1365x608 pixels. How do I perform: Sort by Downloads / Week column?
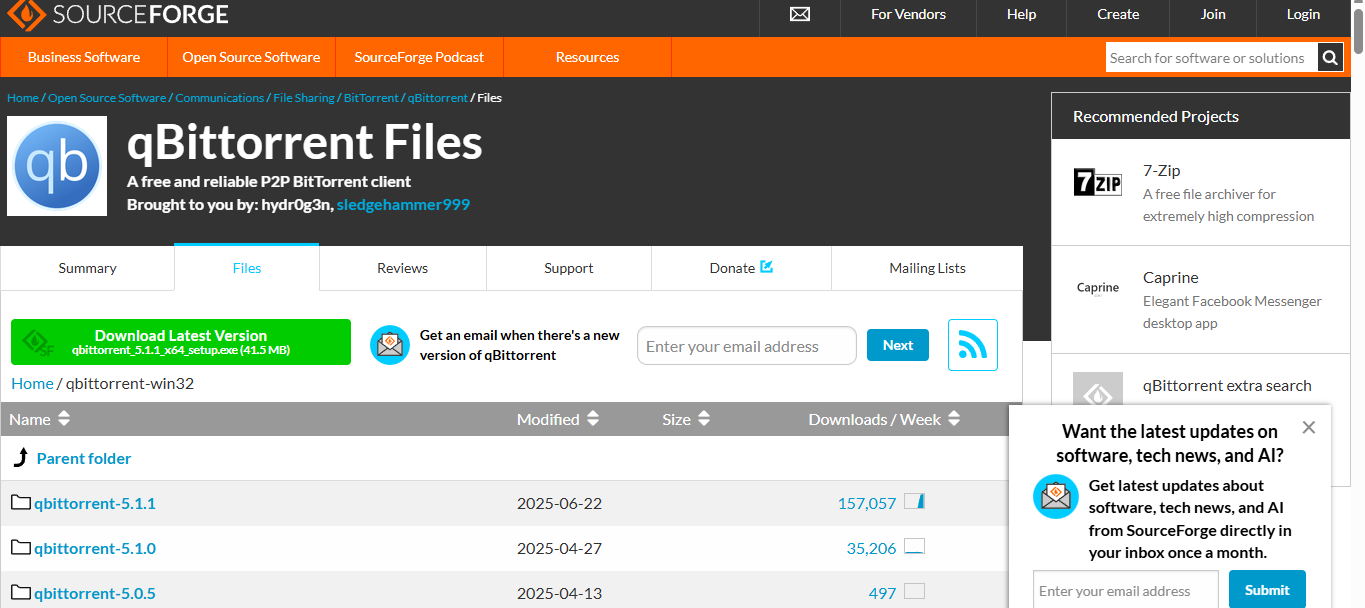coord(884,419)
